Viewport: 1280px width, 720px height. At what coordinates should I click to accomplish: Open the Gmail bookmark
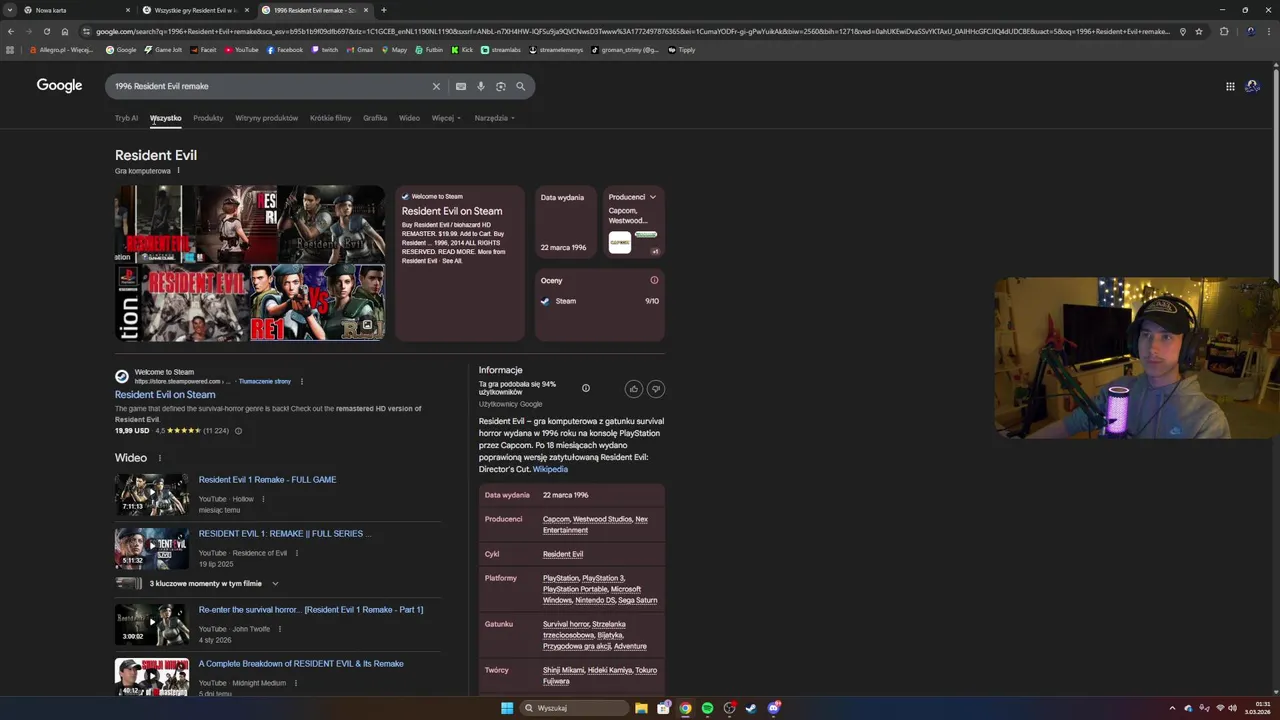pos(360,49)
